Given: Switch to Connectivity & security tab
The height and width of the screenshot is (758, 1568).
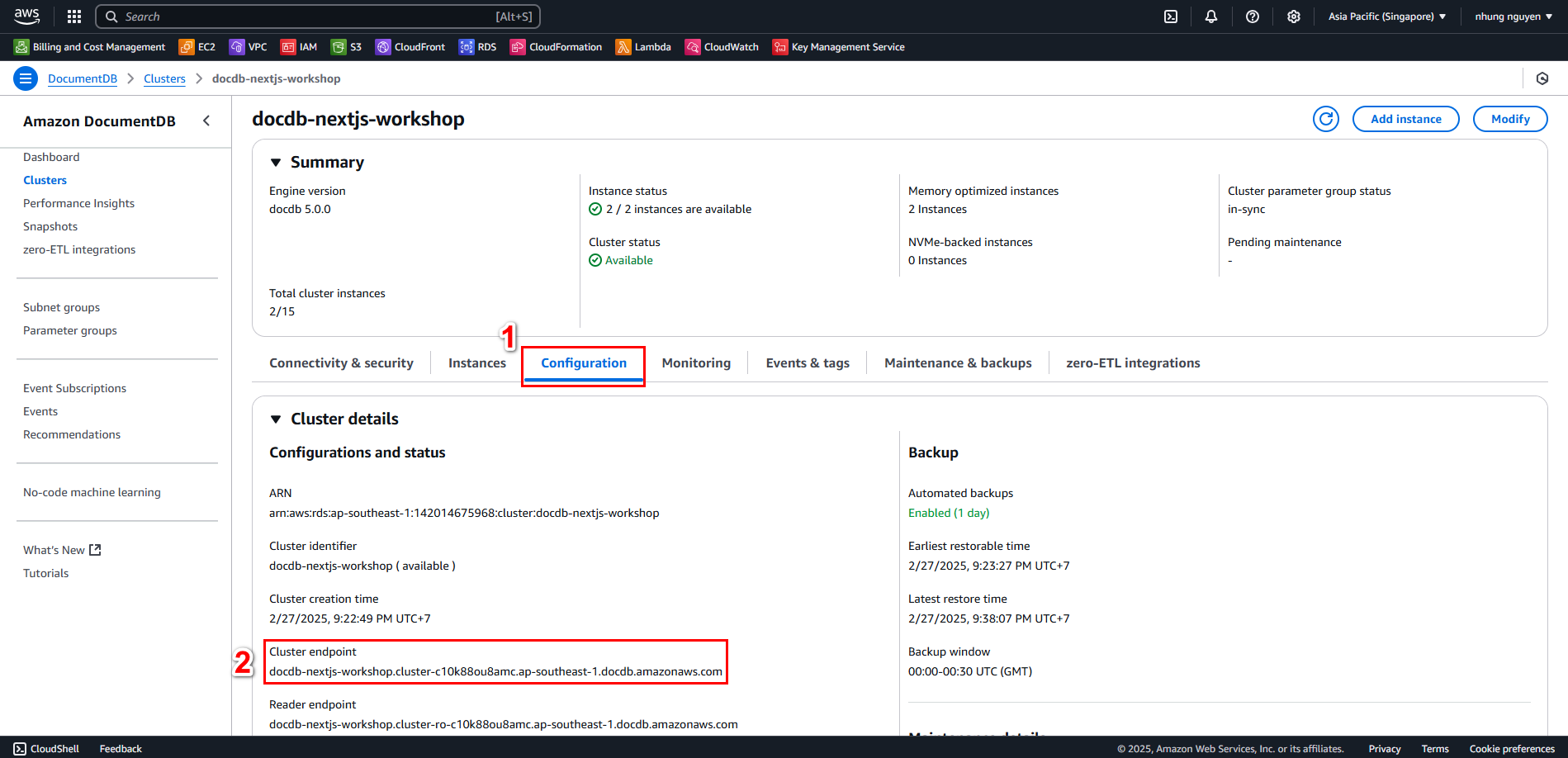Looking at the screenshot, I should [x=341, y=363].
